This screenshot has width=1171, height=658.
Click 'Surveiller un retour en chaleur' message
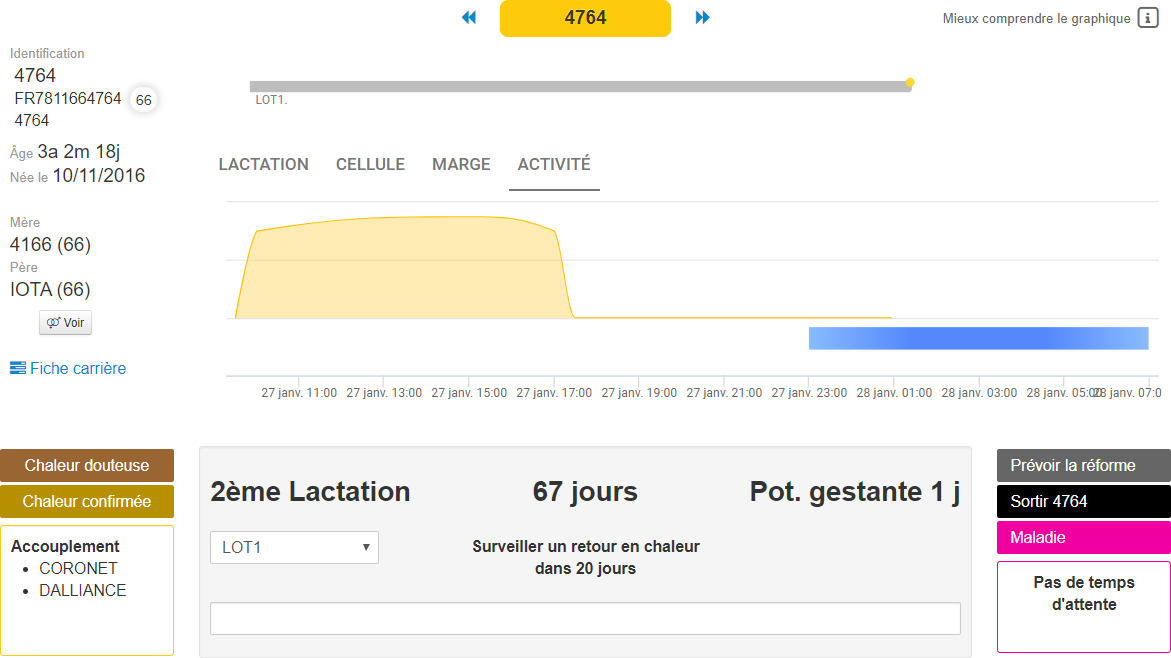click(x=586, y=547)
